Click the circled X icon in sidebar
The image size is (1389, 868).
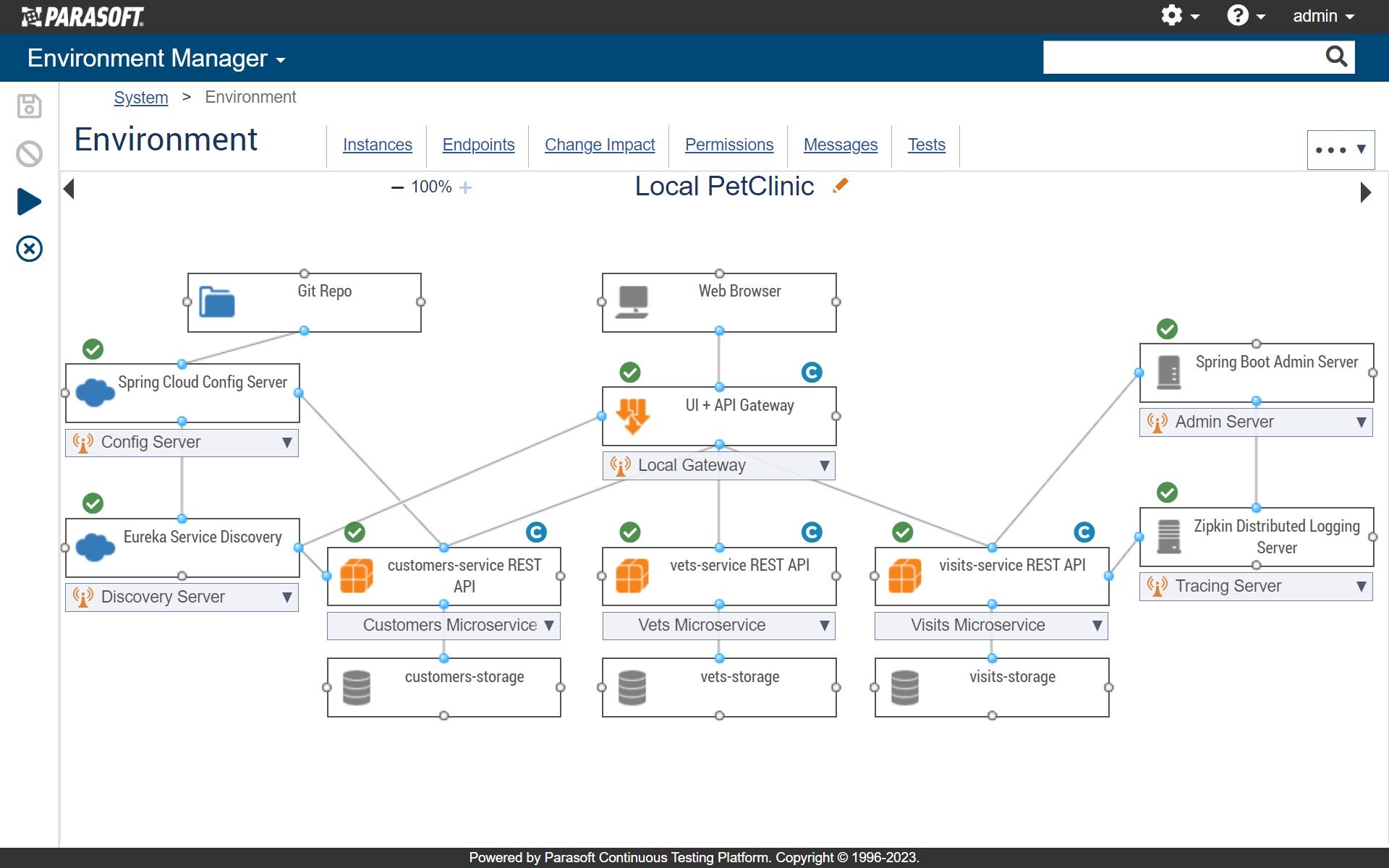tap(29, 250)
